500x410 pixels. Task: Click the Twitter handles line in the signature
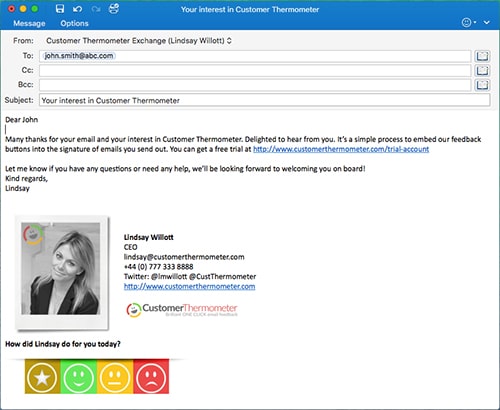190,276
